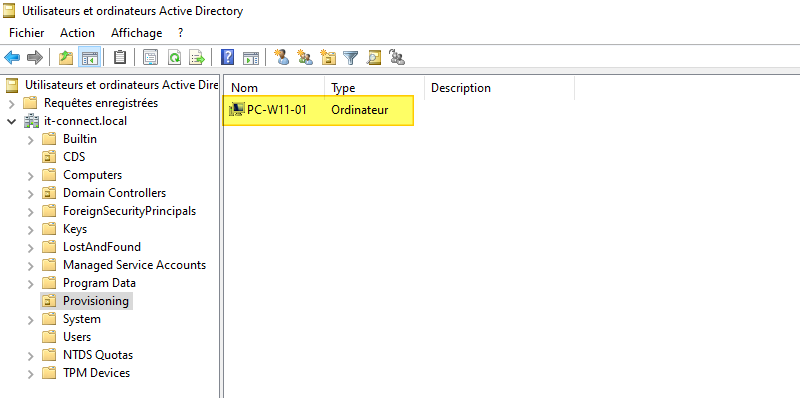This screenshot has height=398, width=800.
Task: Select the LostAndFound container
Action: pos(102,247)
